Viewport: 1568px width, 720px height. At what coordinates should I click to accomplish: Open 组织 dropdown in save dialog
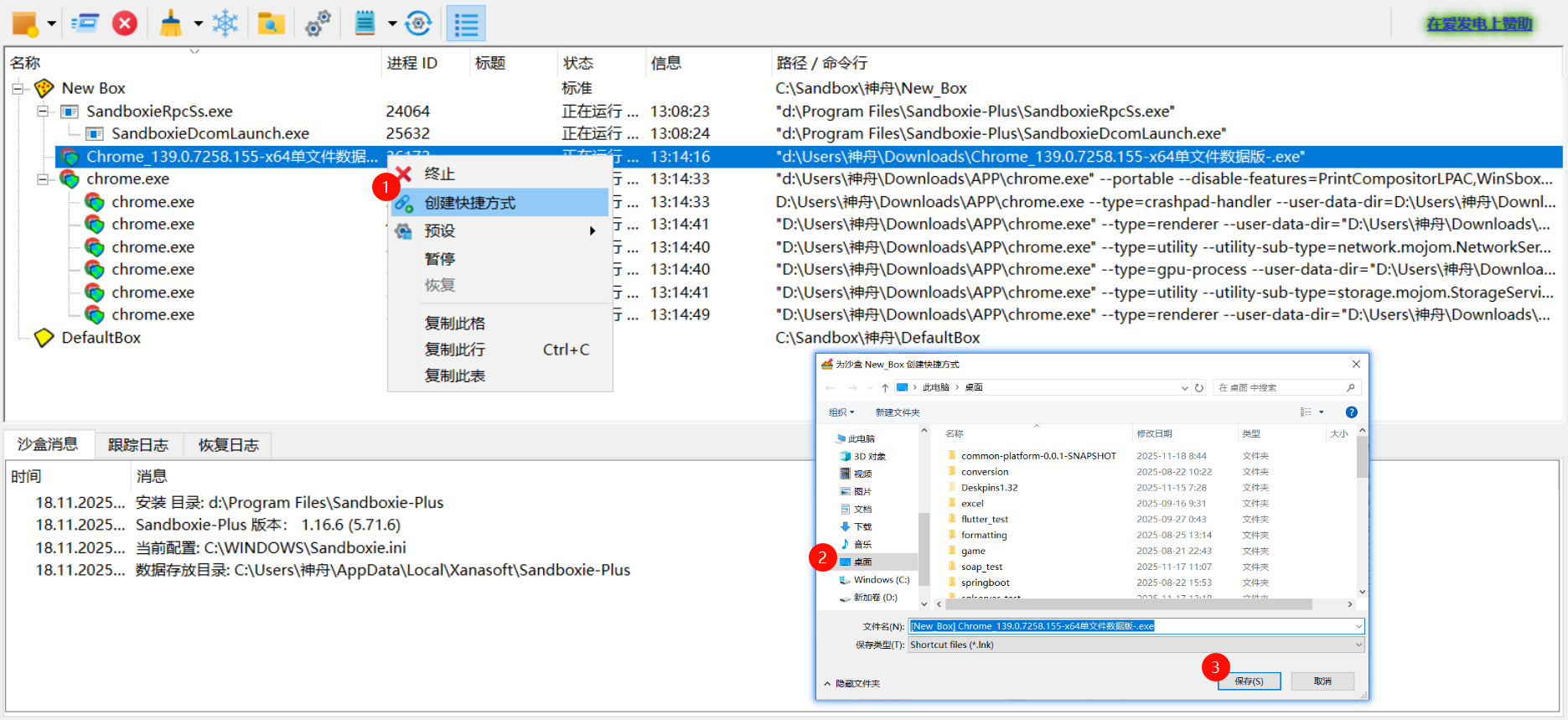point(841,412)
